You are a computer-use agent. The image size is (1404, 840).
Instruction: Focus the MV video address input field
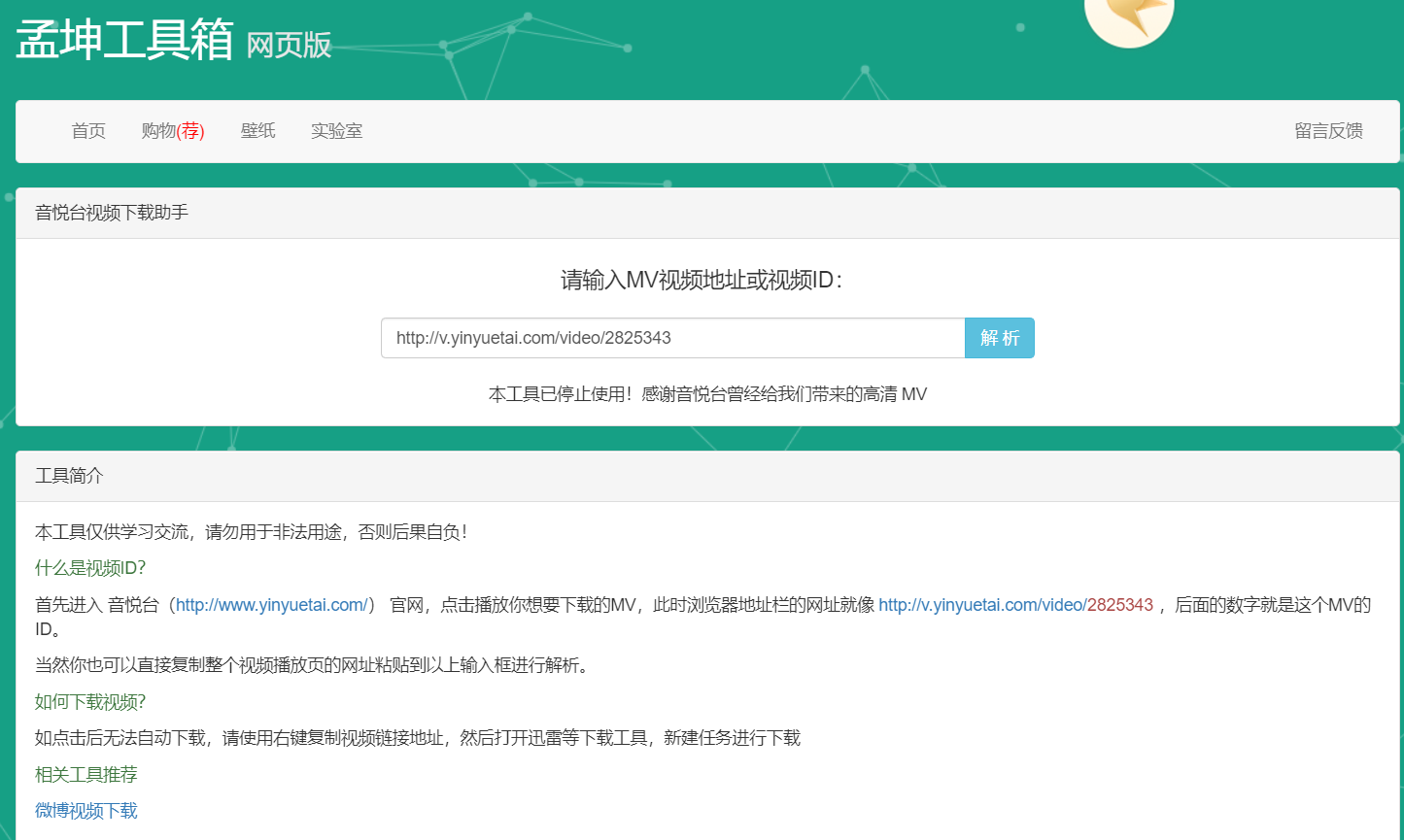click(672, 338)
